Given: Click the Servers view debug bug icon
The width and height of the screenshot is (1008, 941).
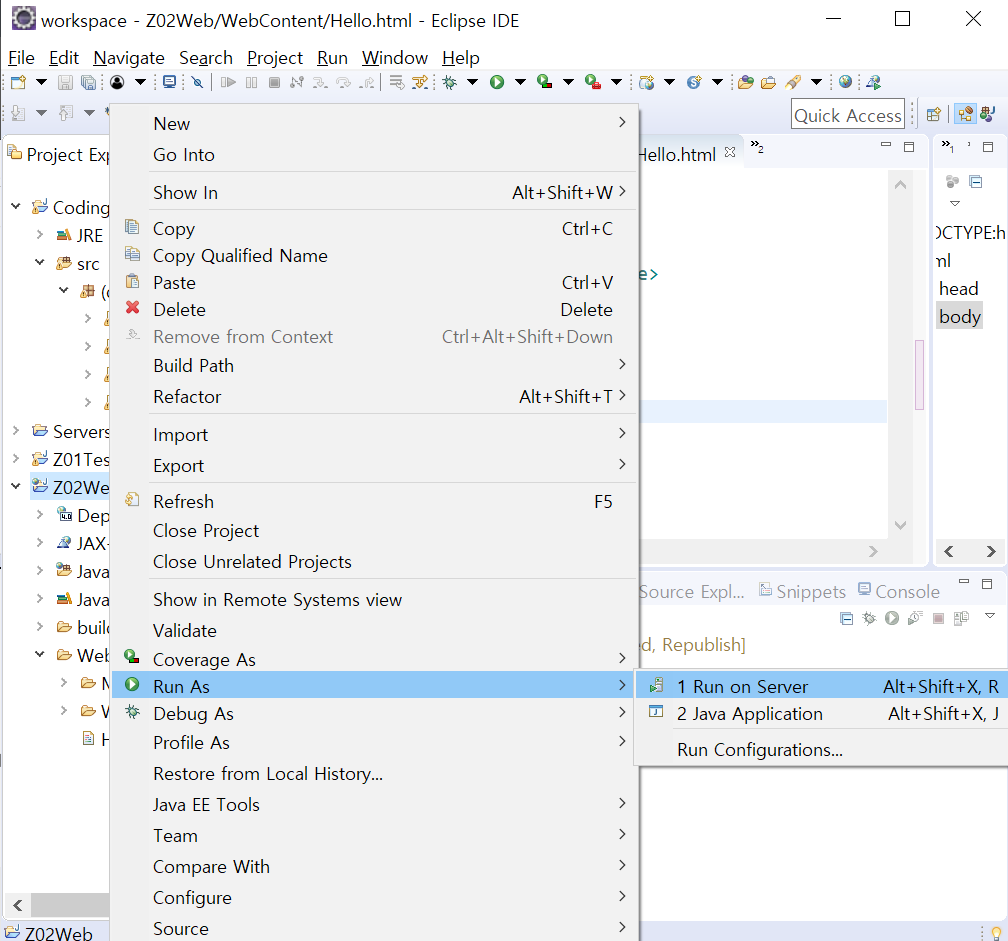Looking at the screenshot, I should click(x=869, y=618).
